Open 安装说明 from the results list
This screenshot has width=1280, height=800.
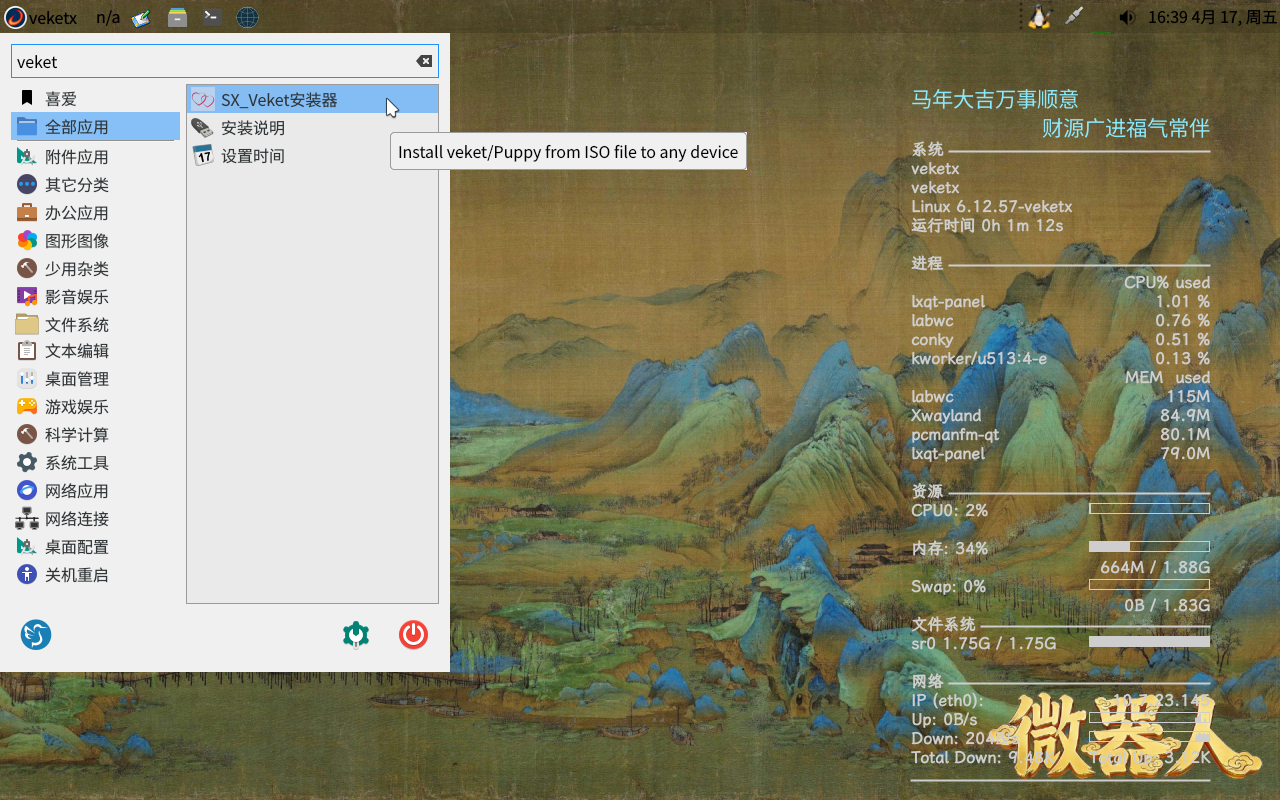(x=253, y=128)
